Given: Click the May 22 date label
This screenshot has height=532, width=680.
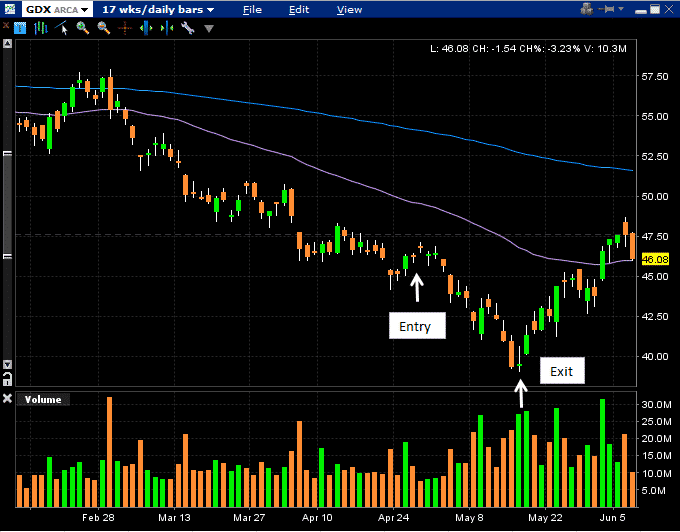Looking at the screenshot, I should (545, 518).
